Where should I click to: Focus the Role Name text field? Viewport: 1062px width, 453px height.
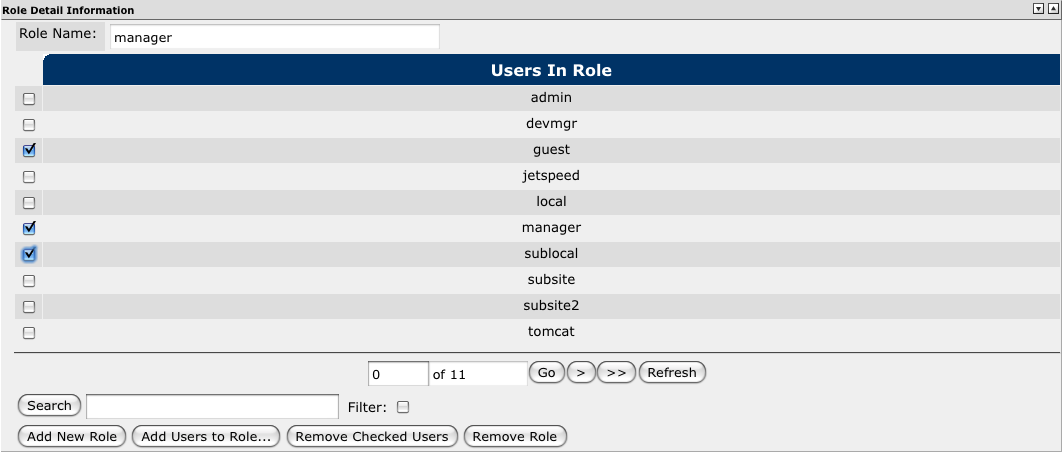pyautogui.click(x=273, y=37)
